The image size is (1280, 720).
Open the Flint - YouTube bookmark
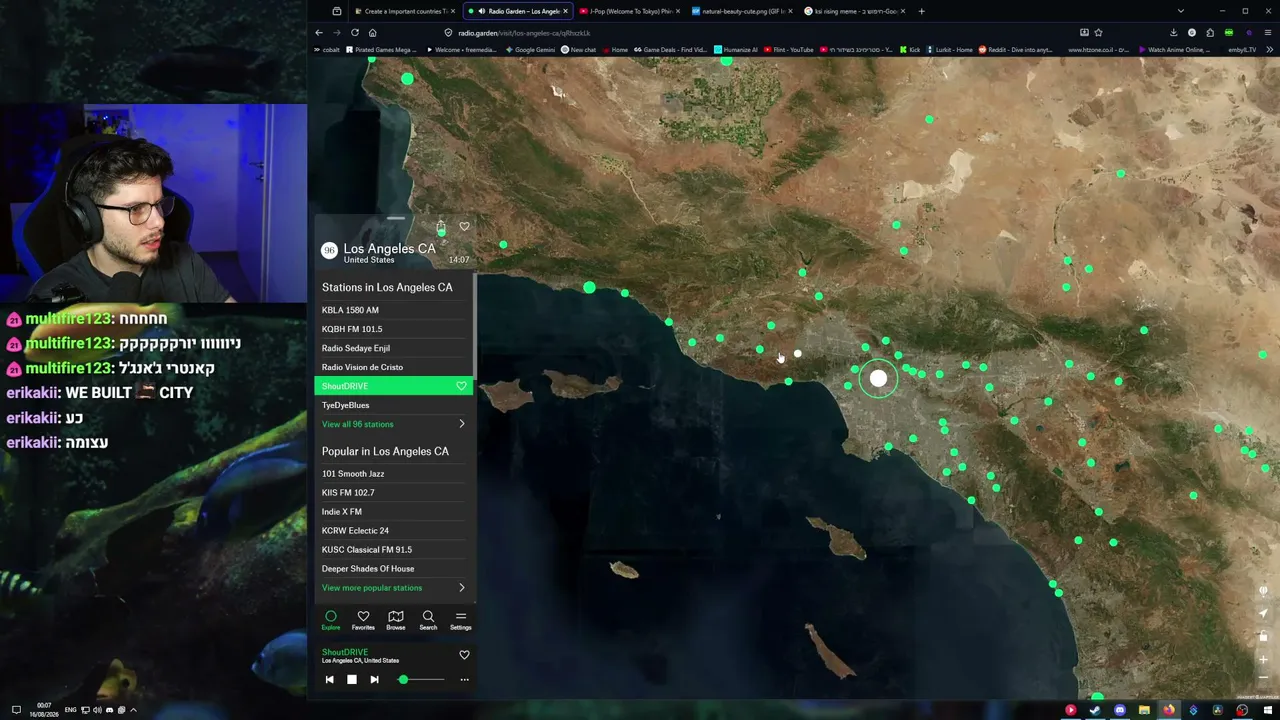point(788,50)
